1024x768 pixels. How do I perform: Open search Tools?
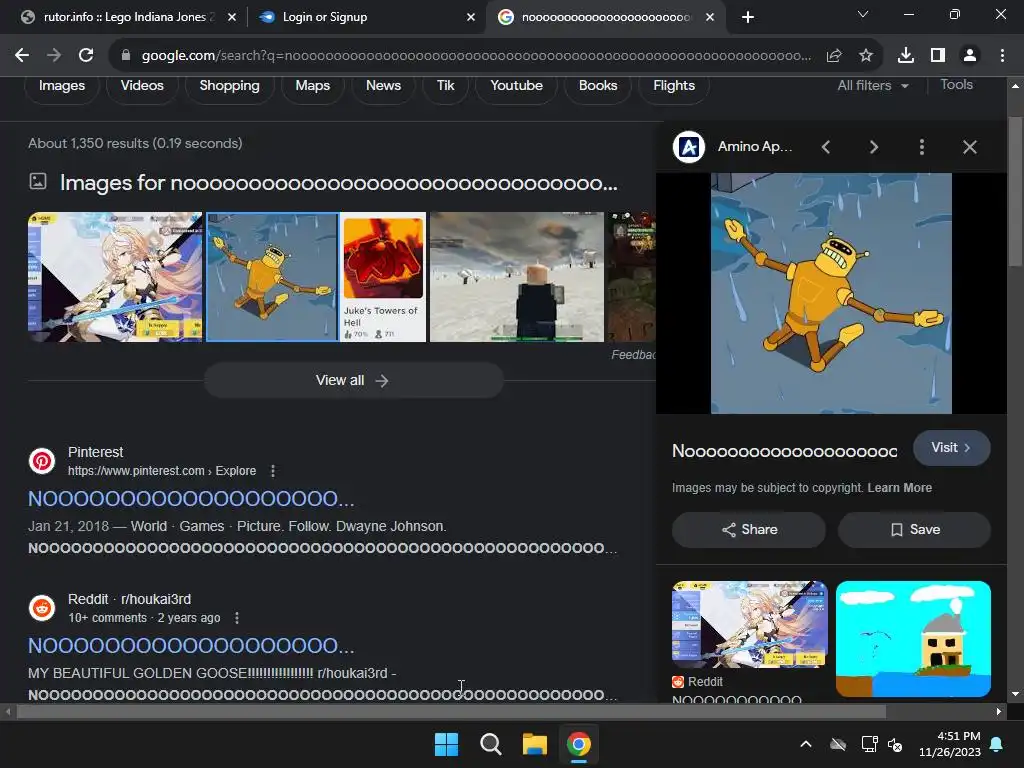[x=956, y=85]
